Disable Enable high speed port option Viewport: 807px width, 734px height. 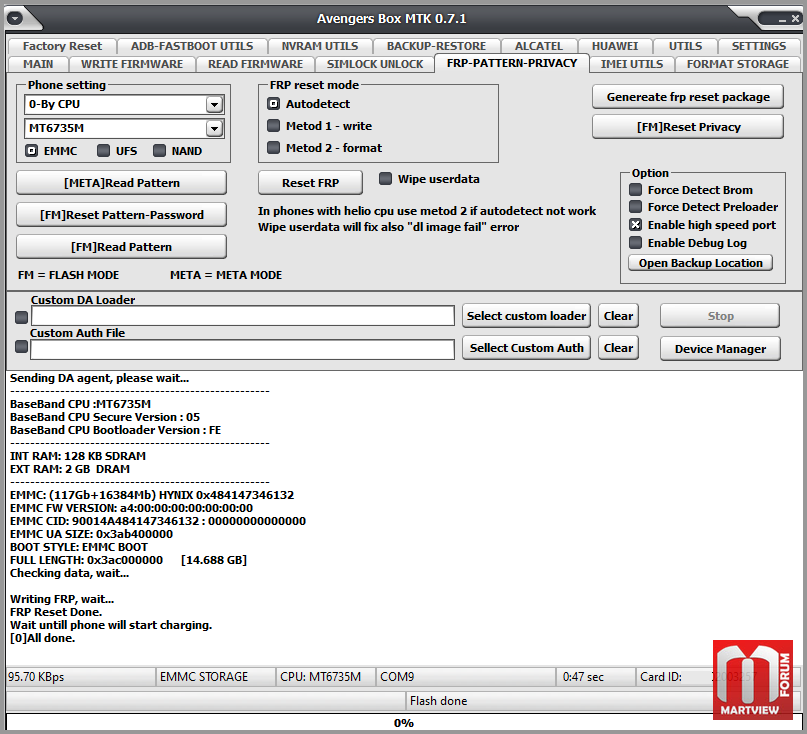point(636,225)
